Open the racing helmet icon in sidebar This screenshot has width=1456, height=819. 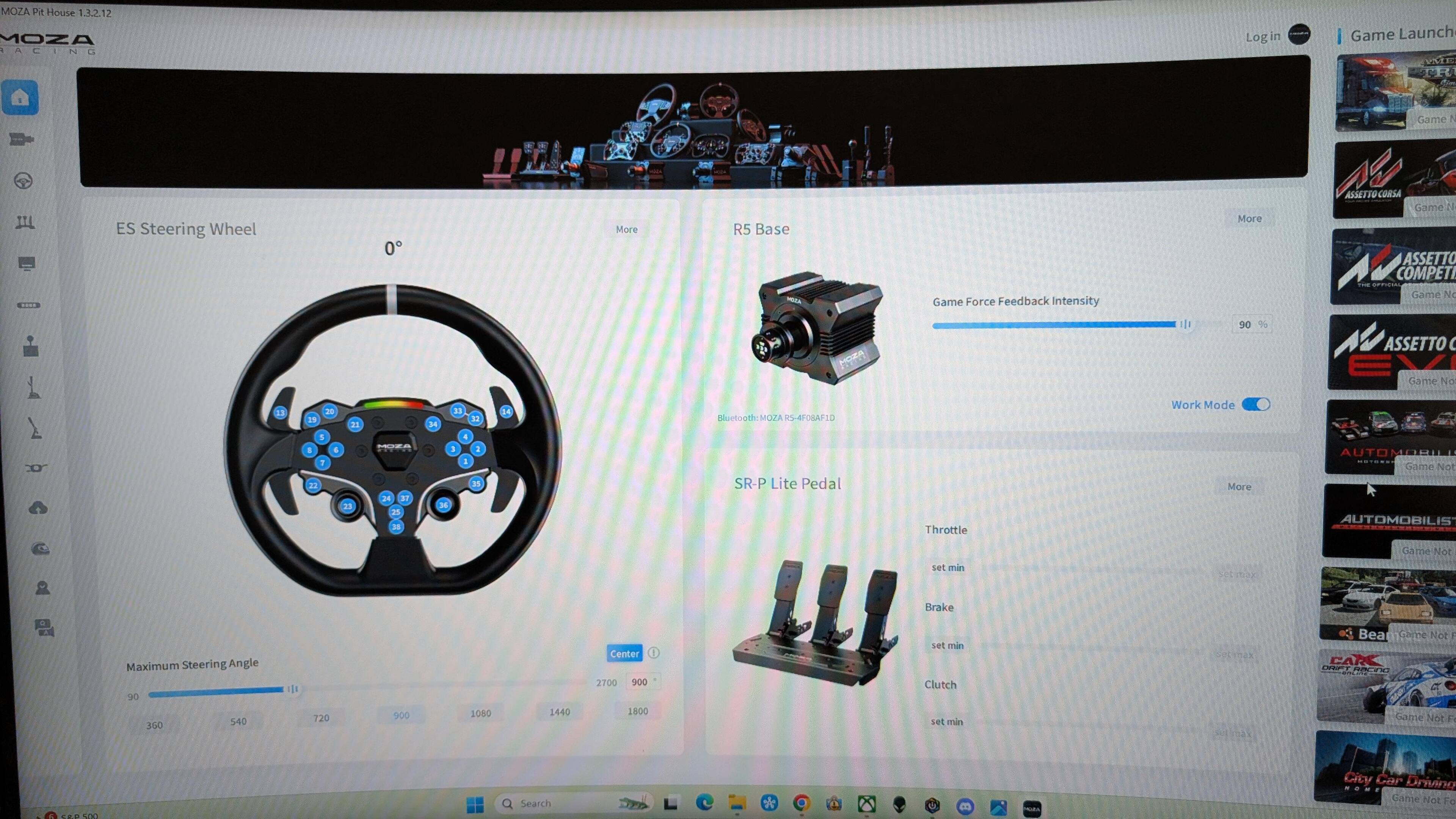(x=40, y=548)
